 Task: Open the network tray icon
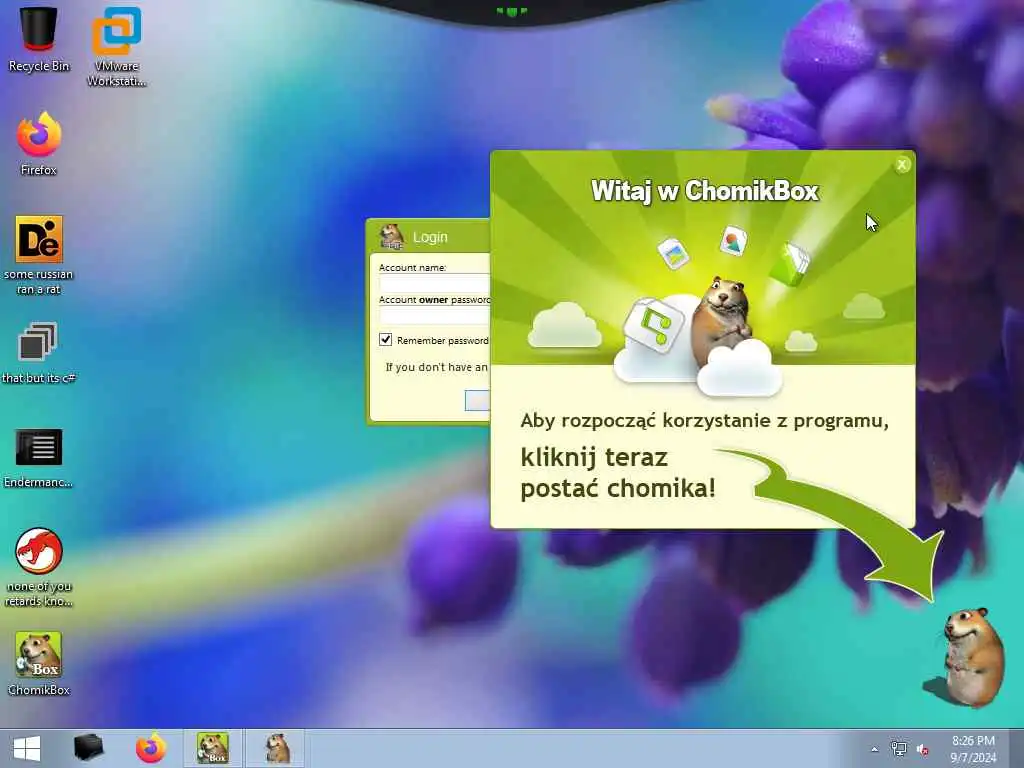899,749
